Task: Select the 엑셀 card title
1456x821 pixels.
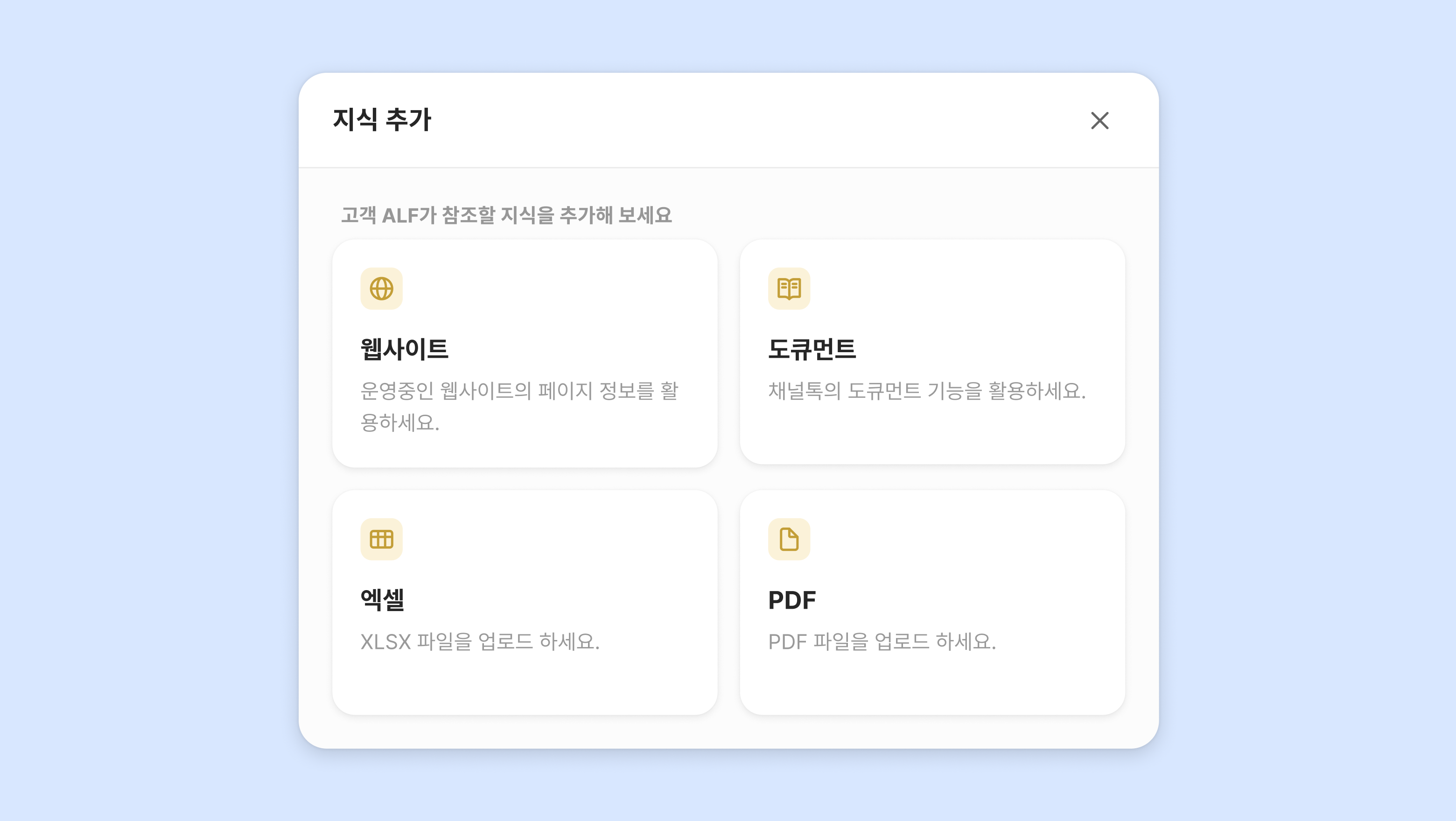Action: point(383,599)
